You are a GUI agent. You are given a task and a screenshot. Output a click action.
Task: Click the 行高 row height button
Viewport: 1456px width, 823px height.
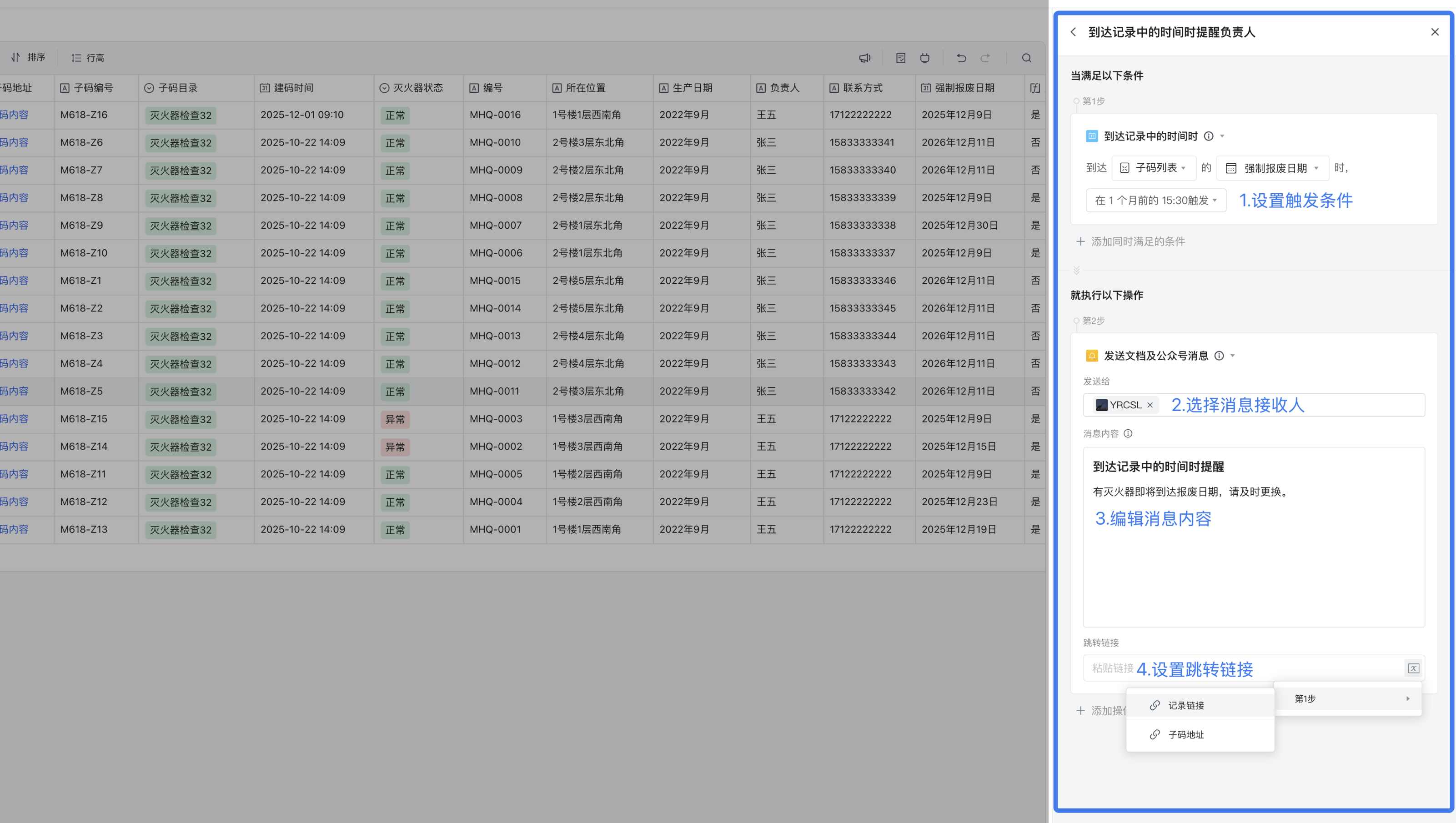click(x=88, y=58)
